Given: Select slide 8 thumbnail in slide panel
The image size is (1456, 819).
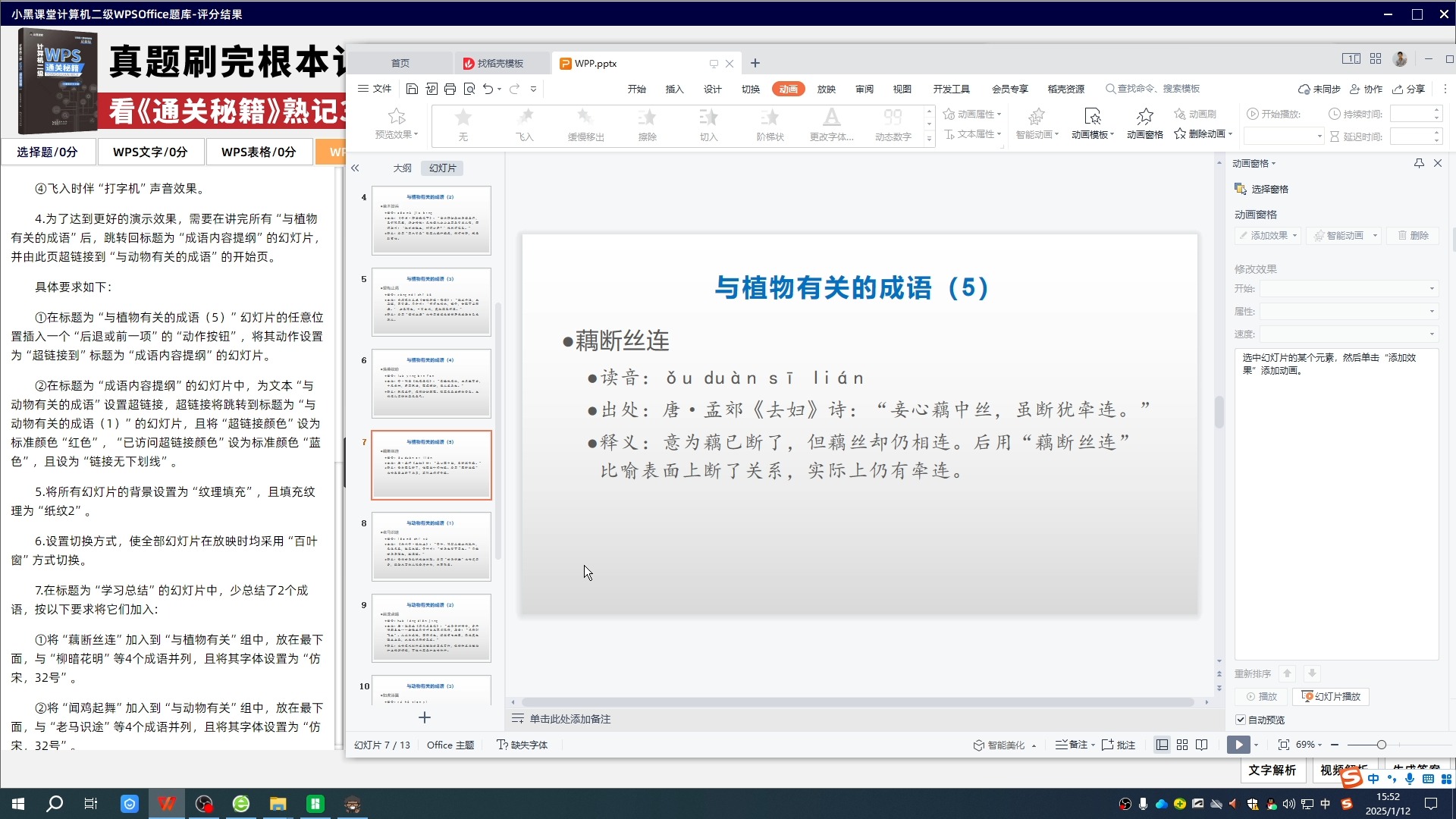Looking at the screenshot, I should [x=431, y=545].
